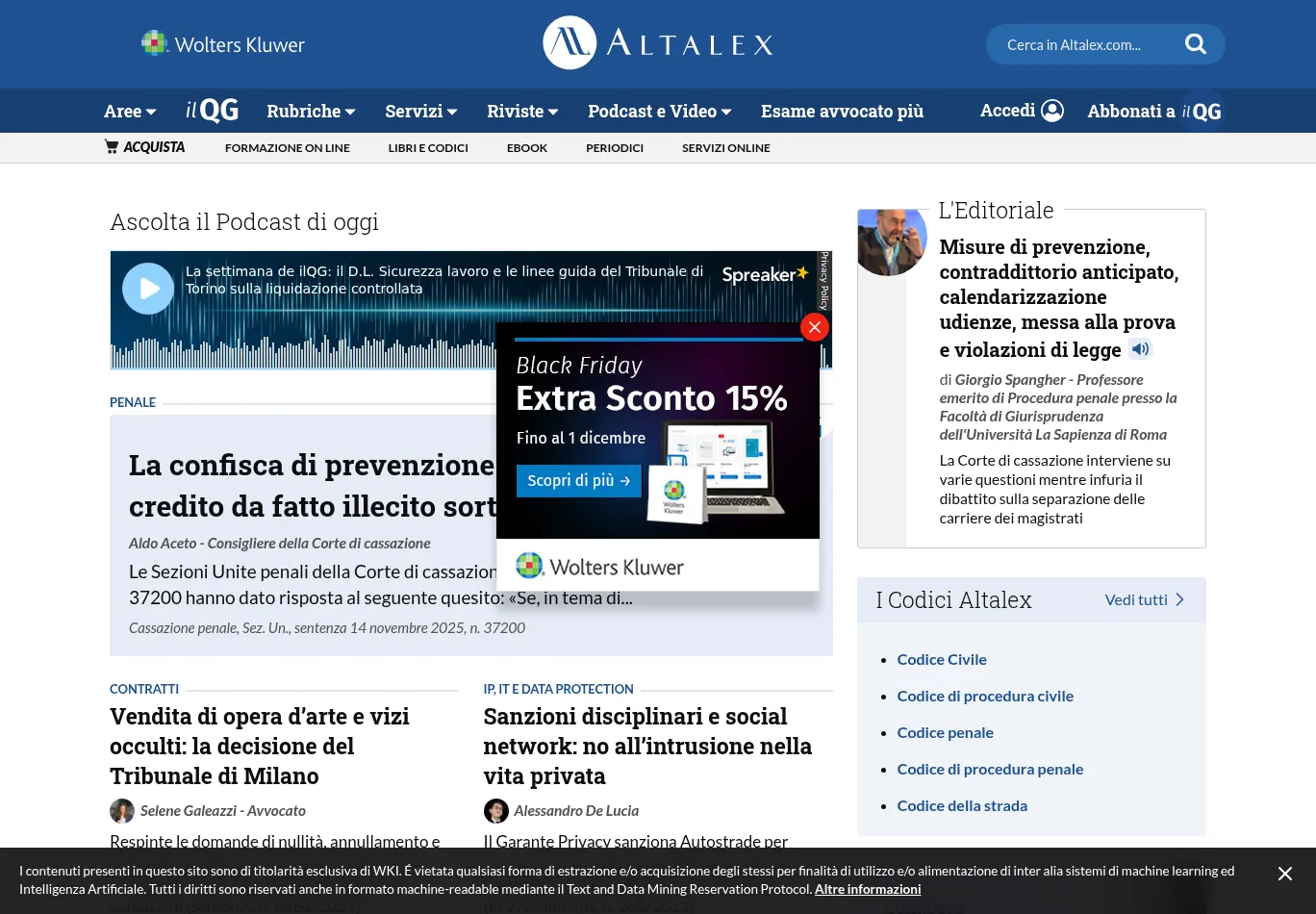Open the Servizi dropdown menu
This screenshot has width=1316, height=914.
click(x=420, y=112)
